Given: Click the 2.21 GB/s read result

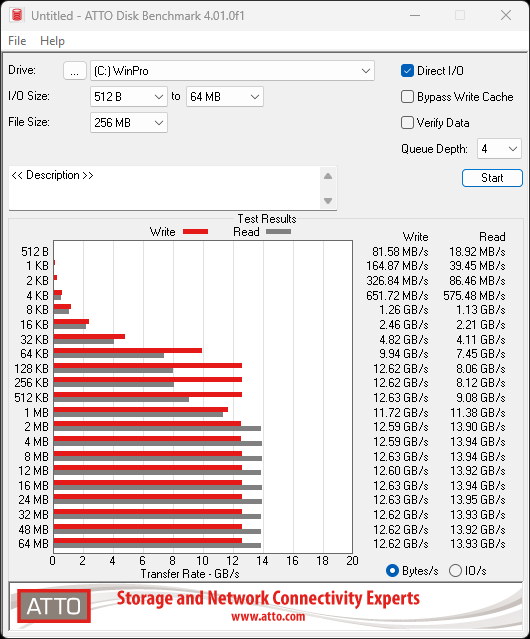Looking at the screenshot, I should pyautogui.click(x=481, y=324).
